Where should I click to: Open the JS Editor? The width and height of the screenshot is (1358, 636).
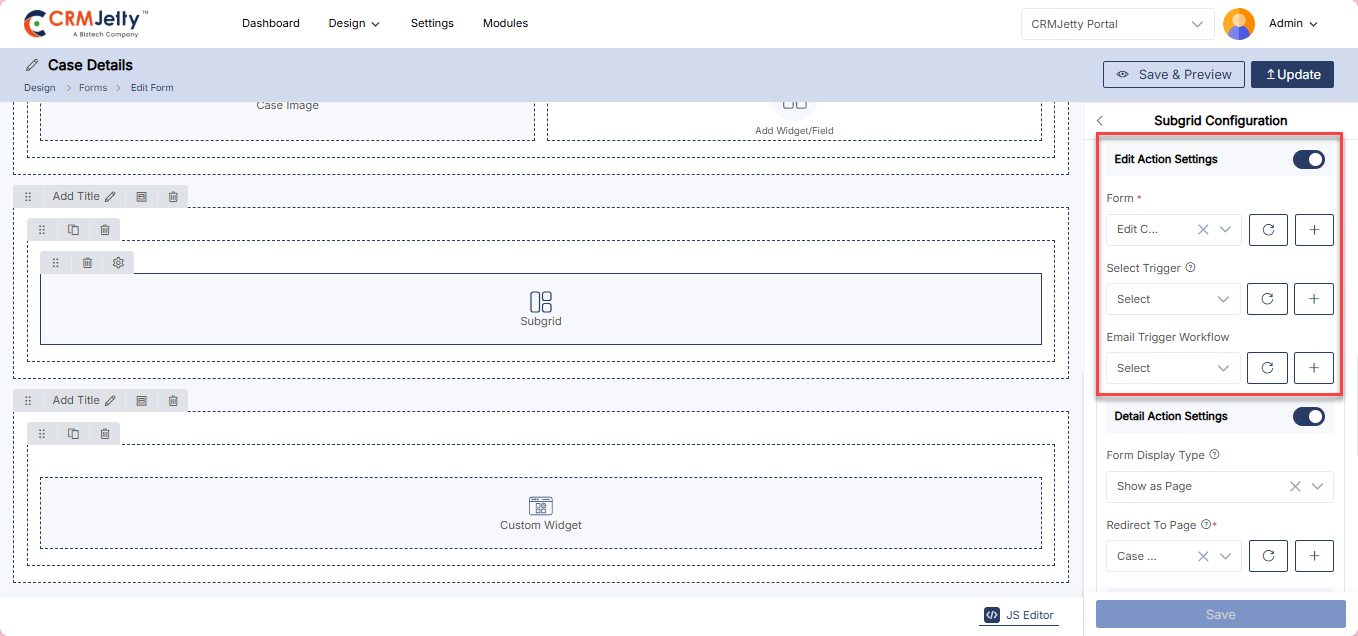[1019, 615]
